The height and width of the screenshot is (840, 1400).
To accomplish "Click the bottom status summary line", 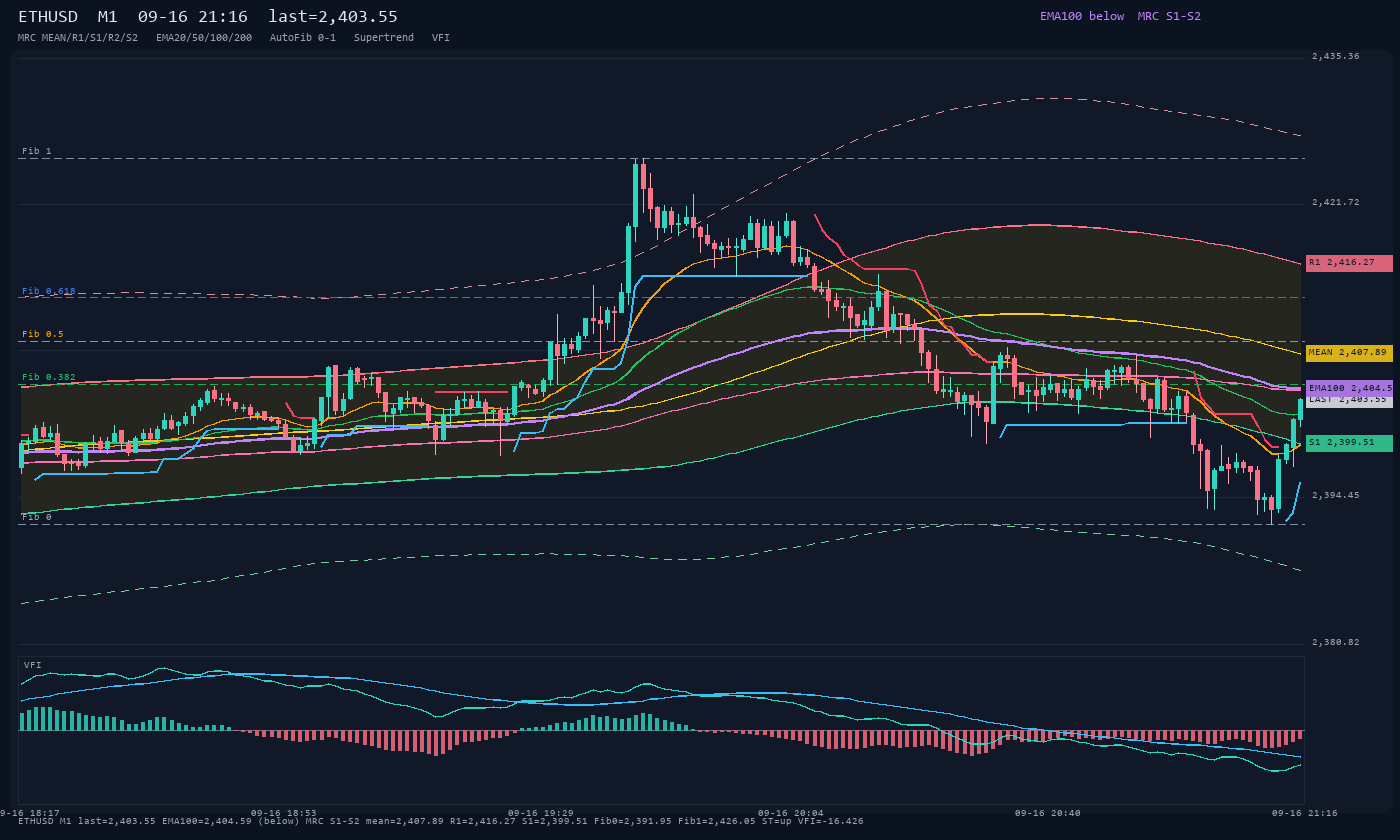I will (441, 821).
